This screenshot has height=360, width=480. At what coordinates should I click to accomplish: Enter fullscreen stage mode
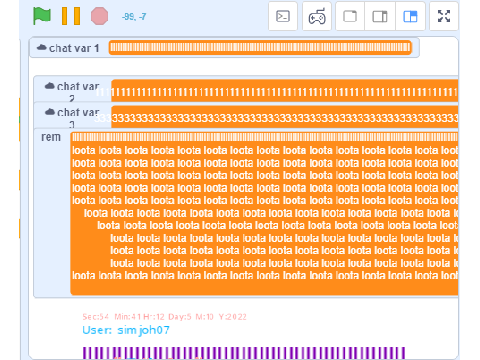tap(444, 16)
